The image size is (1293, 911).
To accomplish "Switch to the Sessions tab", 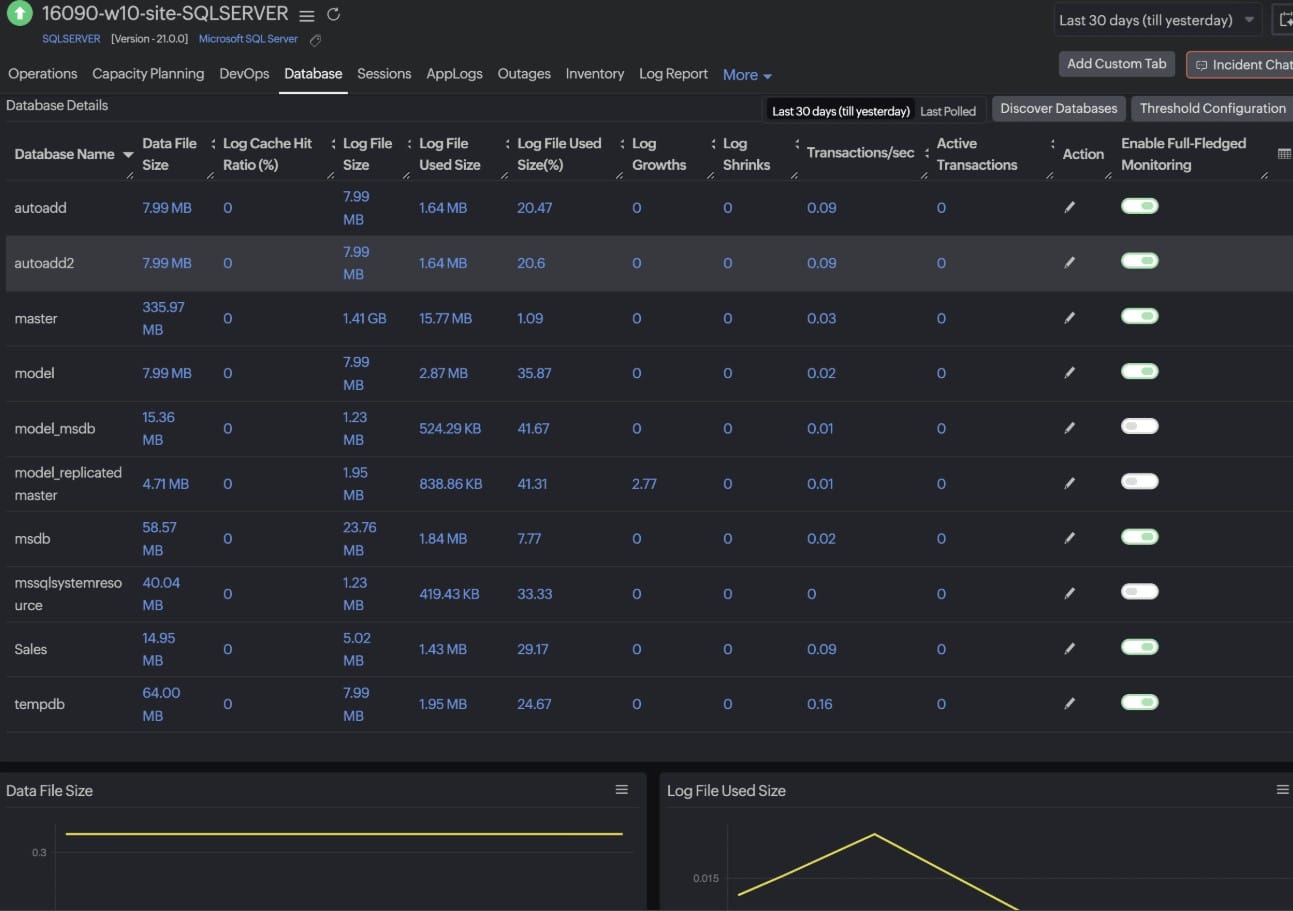I will tap(384, 74).
